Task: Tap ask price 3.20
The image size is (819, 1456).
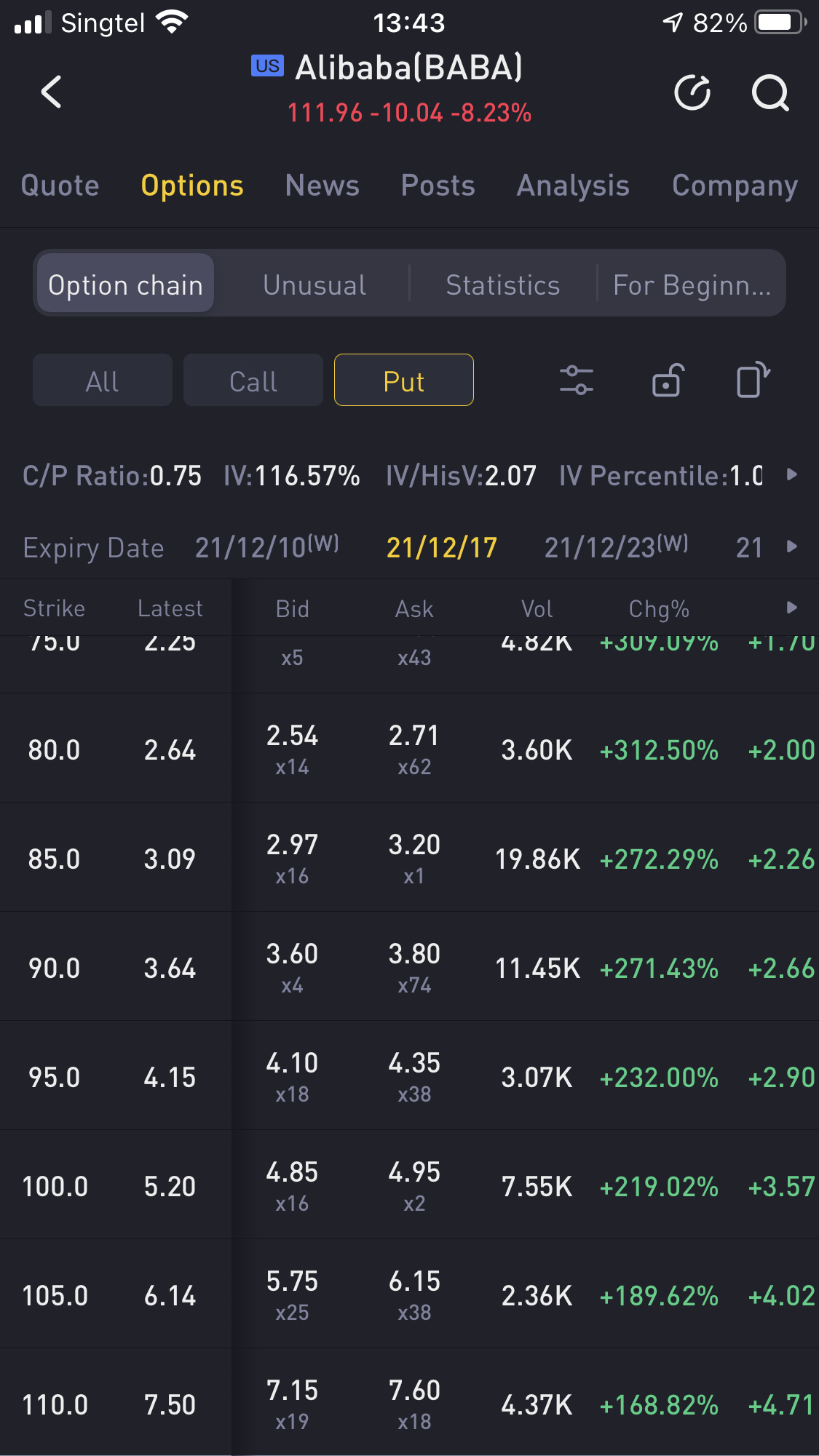Action: [414, 845]
